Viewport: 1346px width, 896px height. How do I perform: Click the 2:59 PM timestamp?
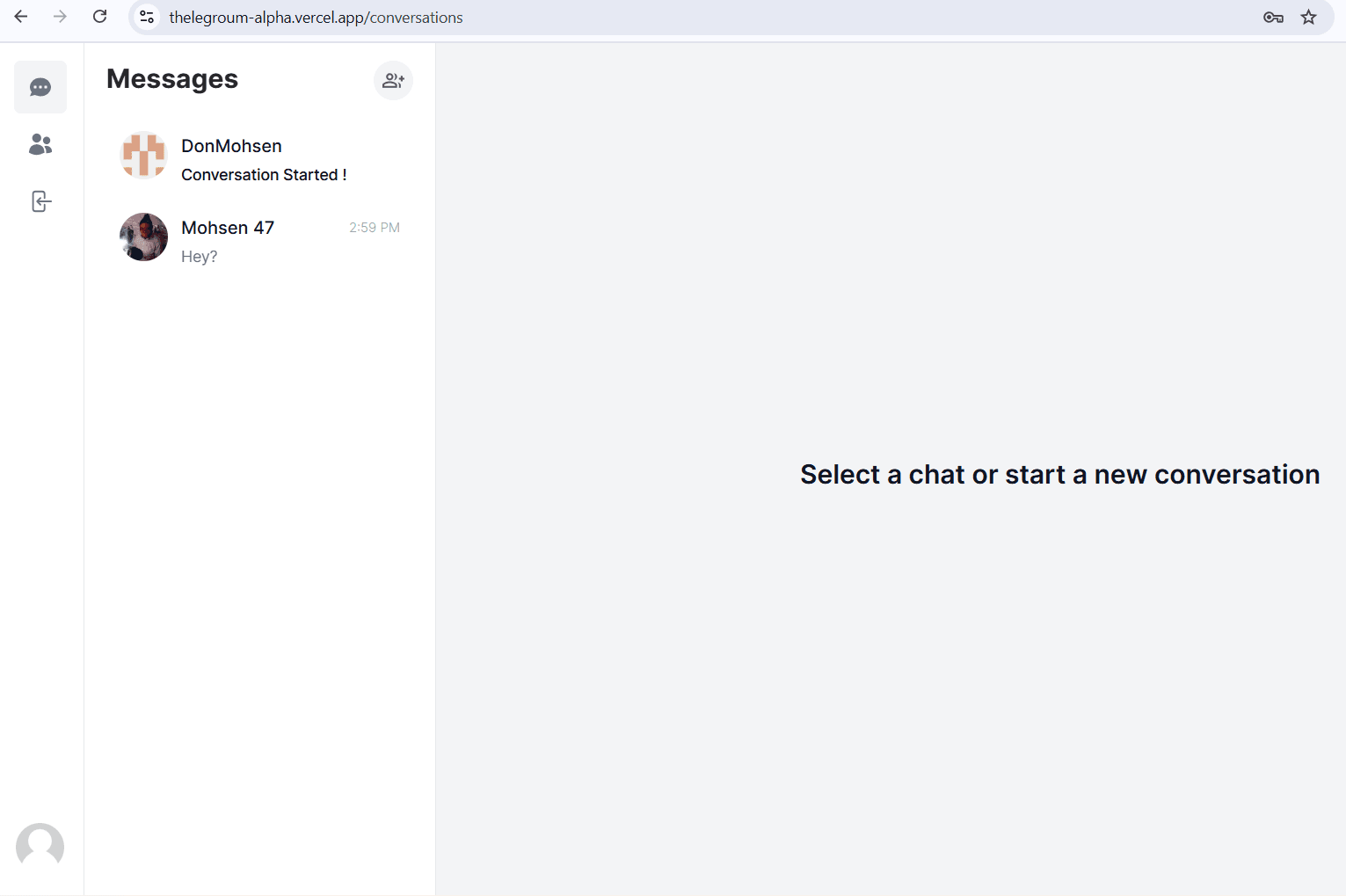click(x=374, y=228)
